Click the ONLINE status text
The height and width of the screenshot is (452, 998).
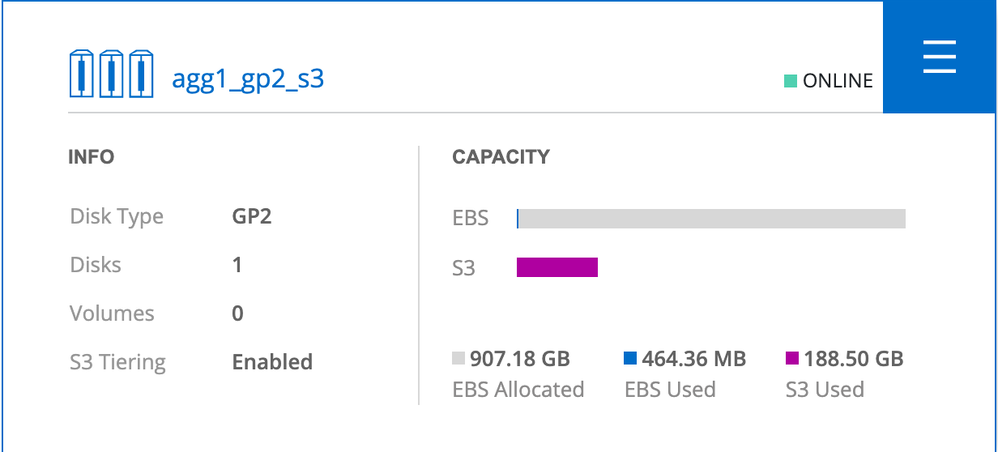click(838, 81)
